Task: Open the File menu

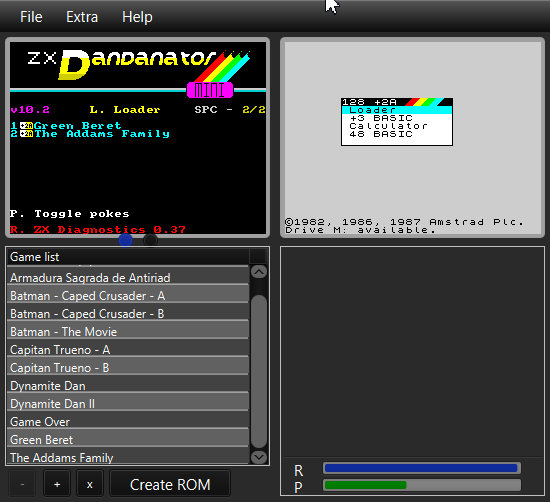Action: pyautogui.click(x=31, y=17)
